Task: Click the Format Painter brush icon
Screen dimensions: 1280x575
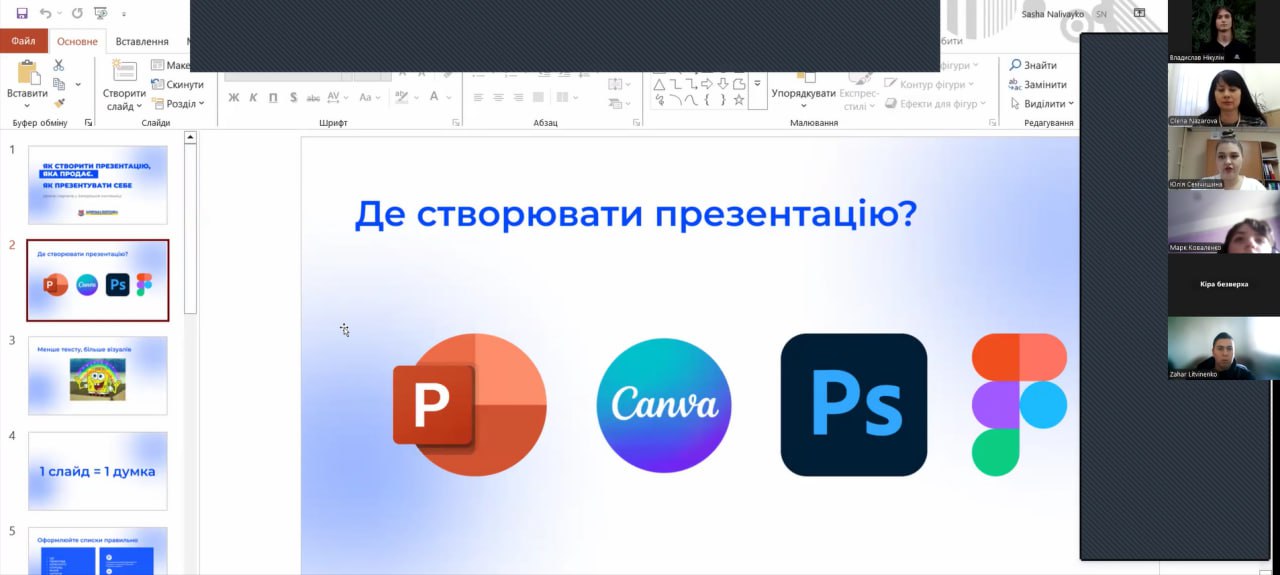Action: tap(59, 103)
